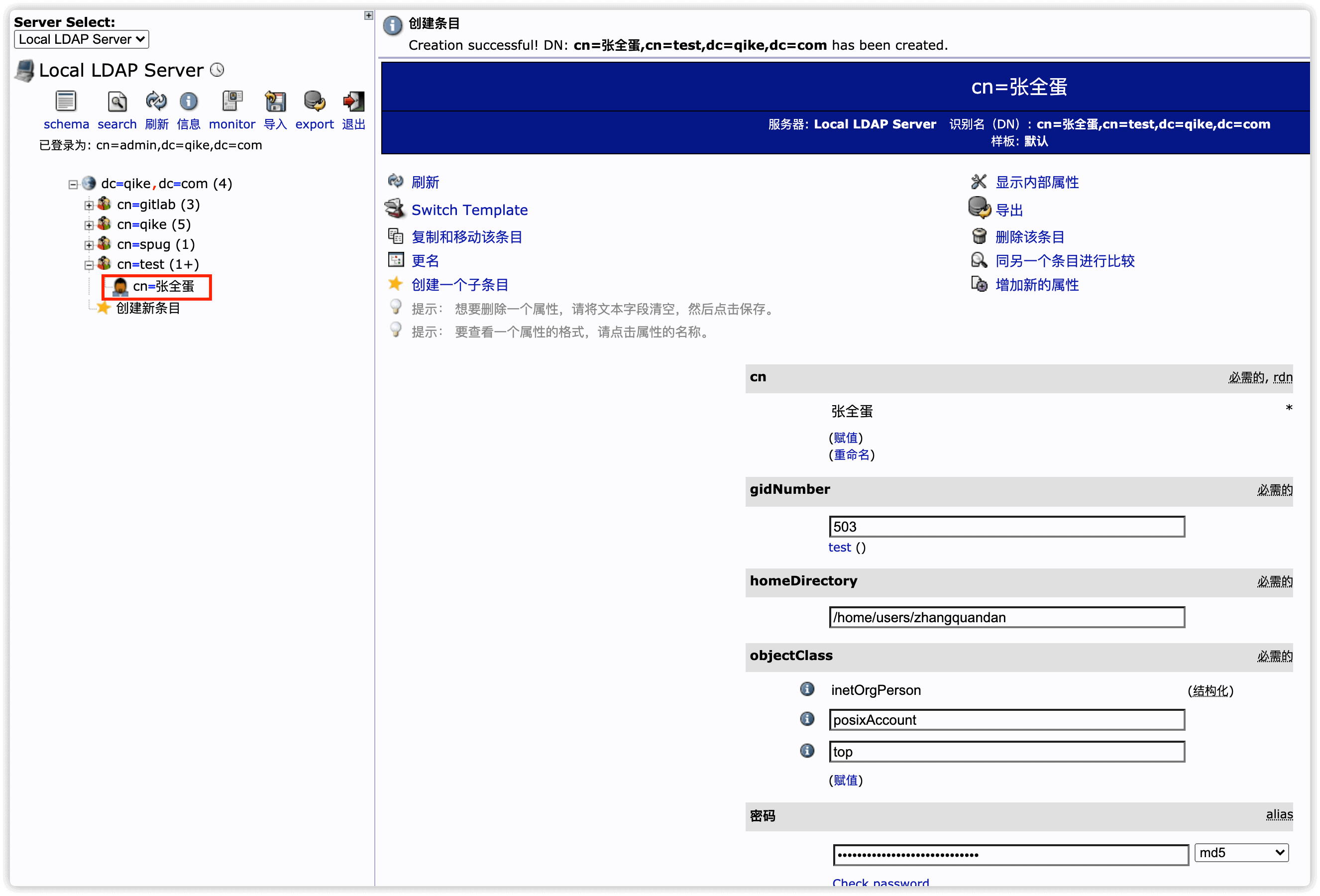Image resolution: width=1320 pixels, height=896 pixels.
Task: Expand the cn=qike tree node
Action: coord(89,224)
